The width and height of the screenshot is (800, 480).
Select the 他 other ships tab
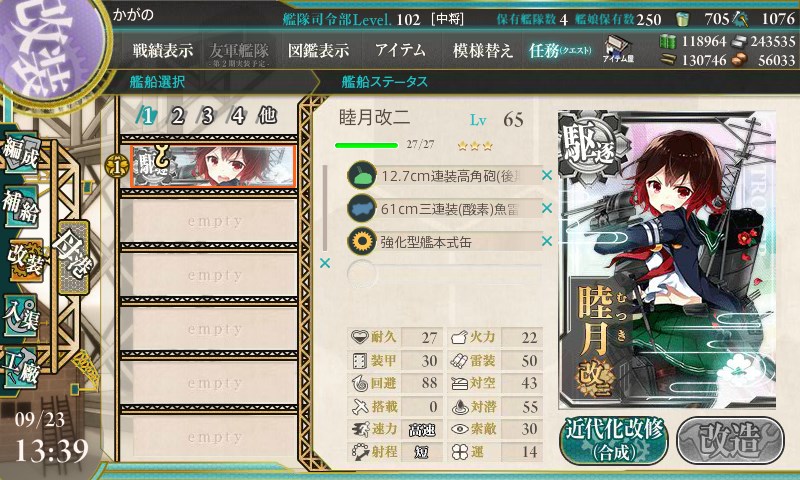[267, 116]
